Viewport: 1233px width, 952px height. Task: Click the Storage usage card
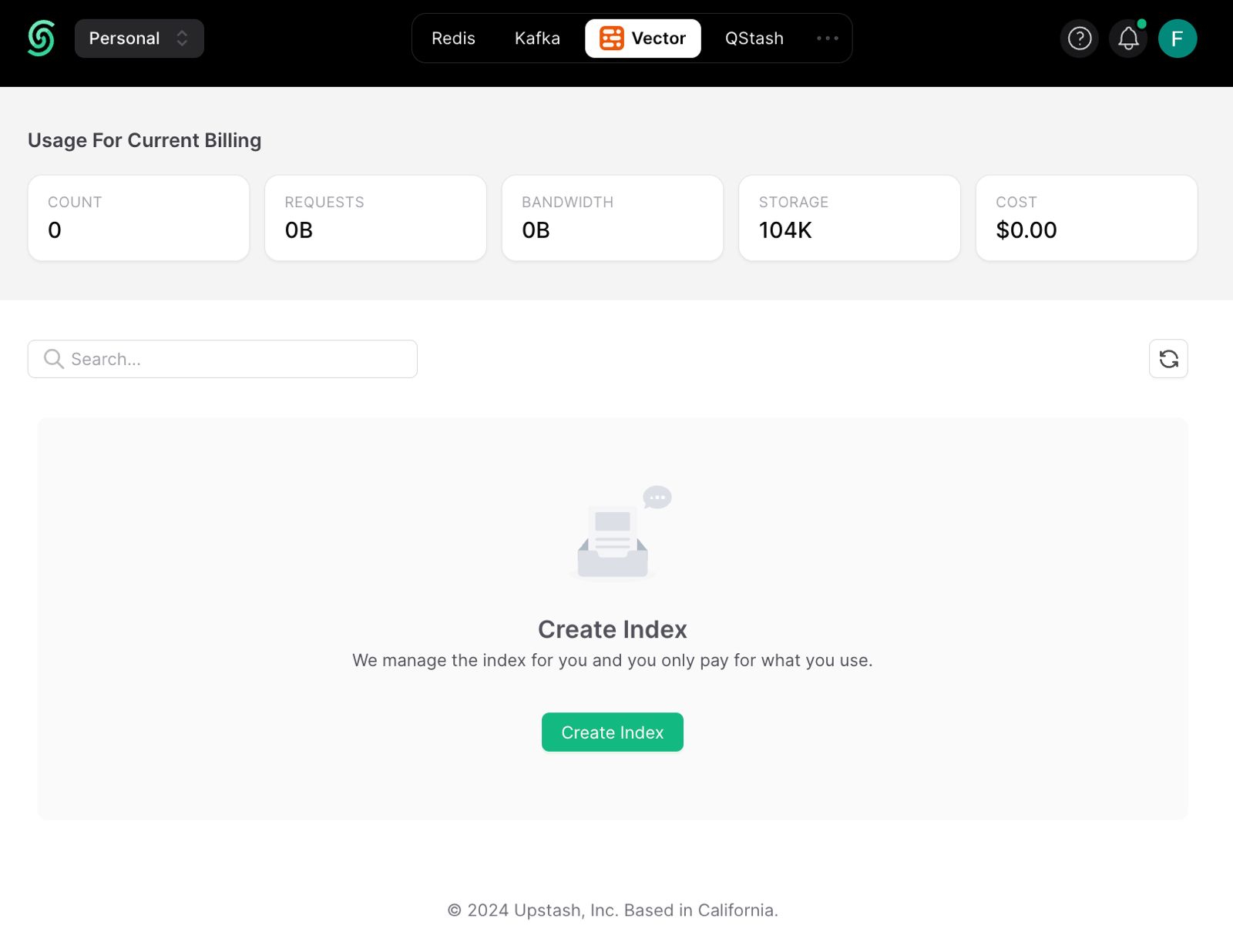(849, 218)
